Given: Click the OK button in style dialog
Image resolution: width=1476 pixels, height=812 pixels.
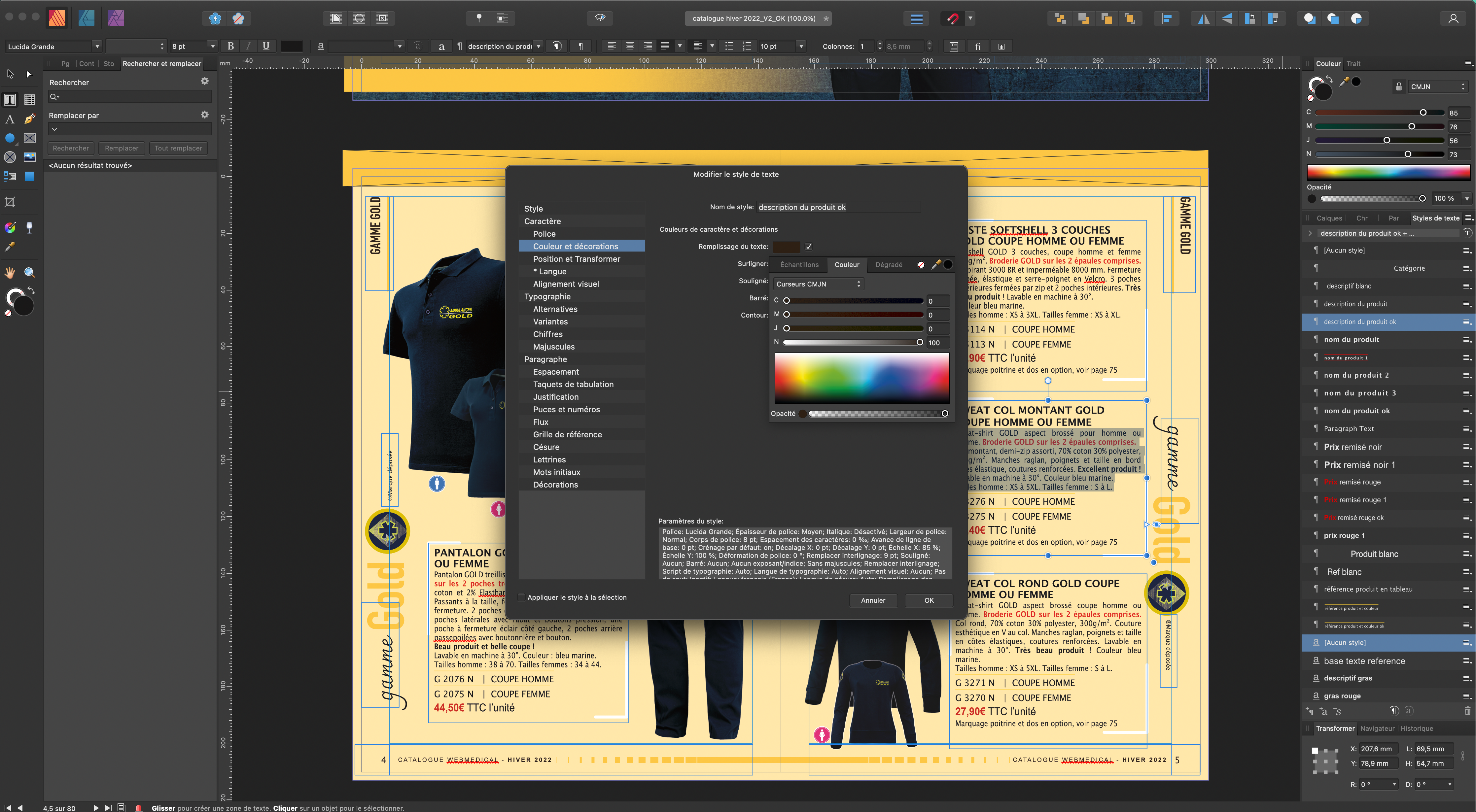Looking at the screenshot, I should [929, 600].
